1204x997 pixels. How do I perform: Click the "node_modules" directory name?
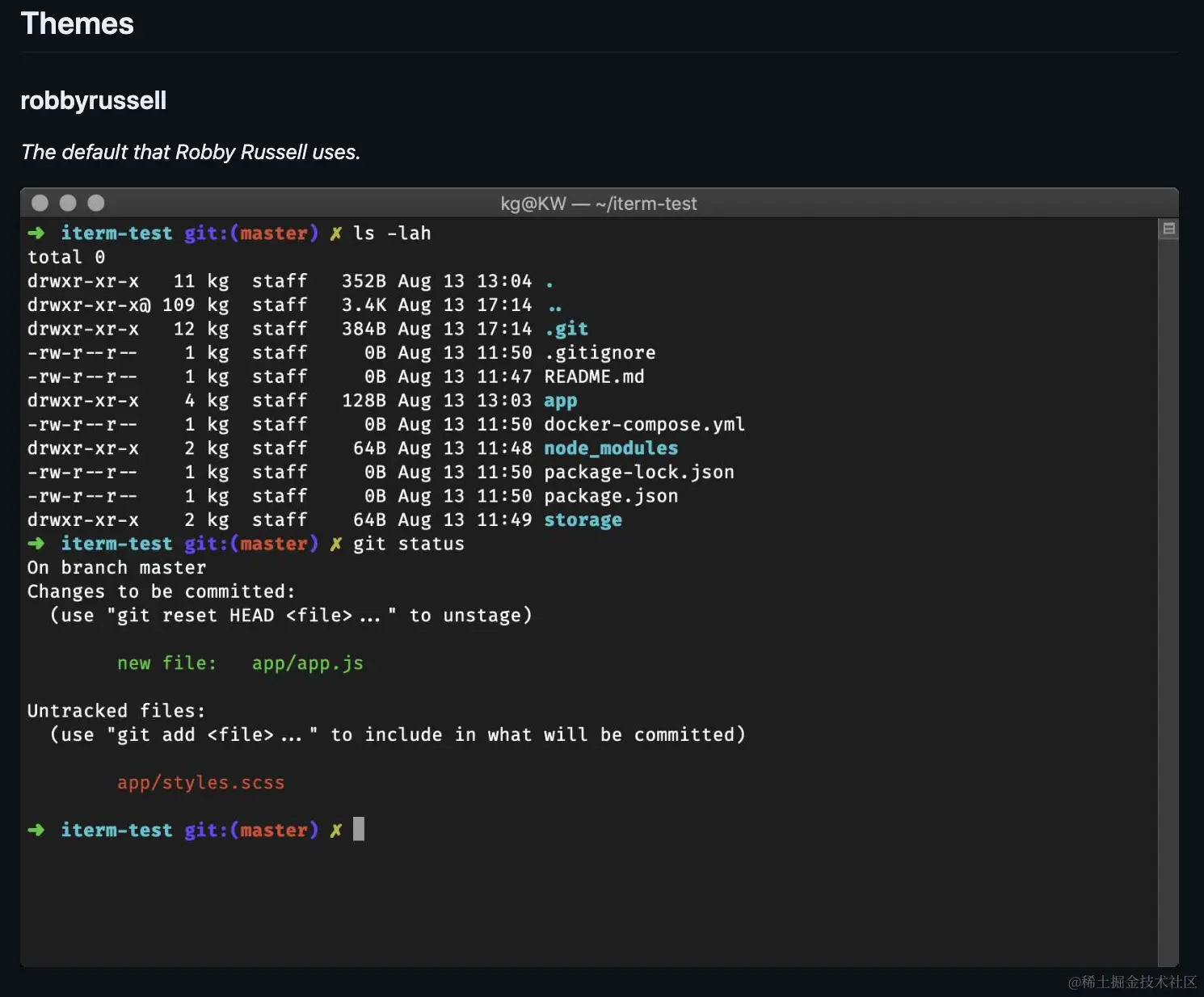point(611,448)
